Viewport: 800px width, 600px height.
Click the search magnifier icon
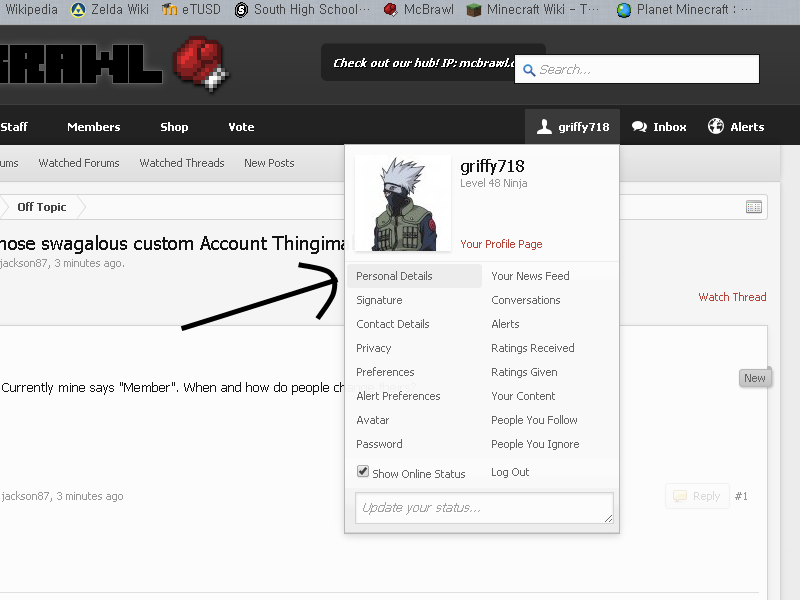click(528, 70)
